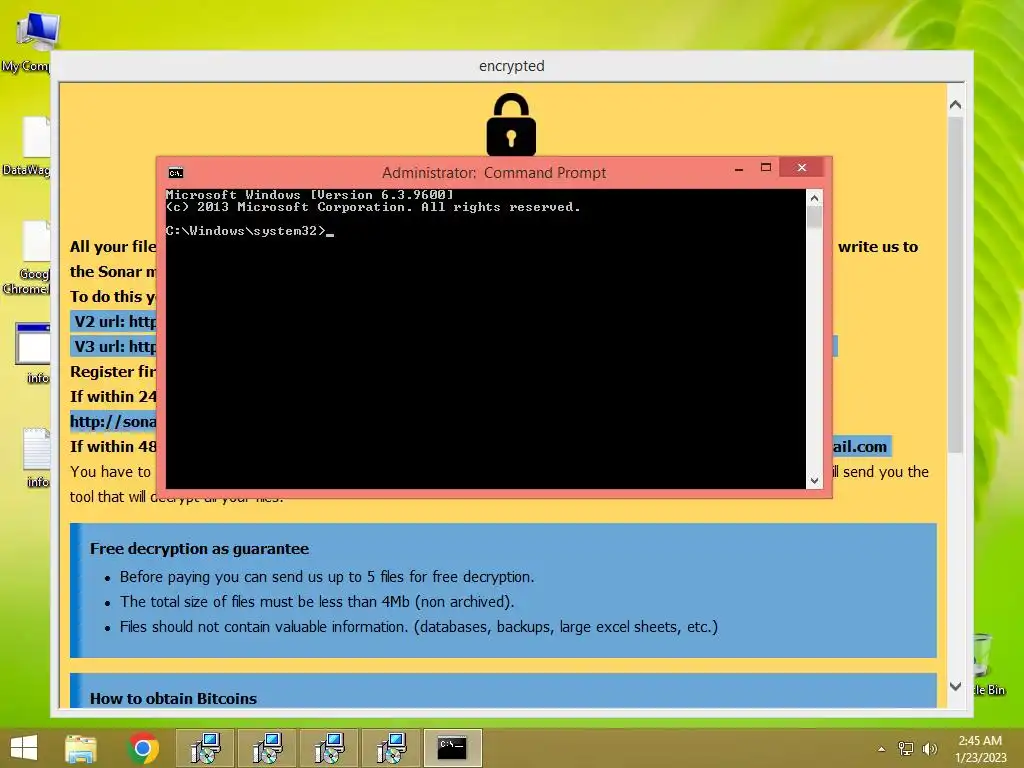Click the V3 url line in ransom note
Viewport: 1024px width, 768px height.
pyautogui.click(x=114, y=346)
